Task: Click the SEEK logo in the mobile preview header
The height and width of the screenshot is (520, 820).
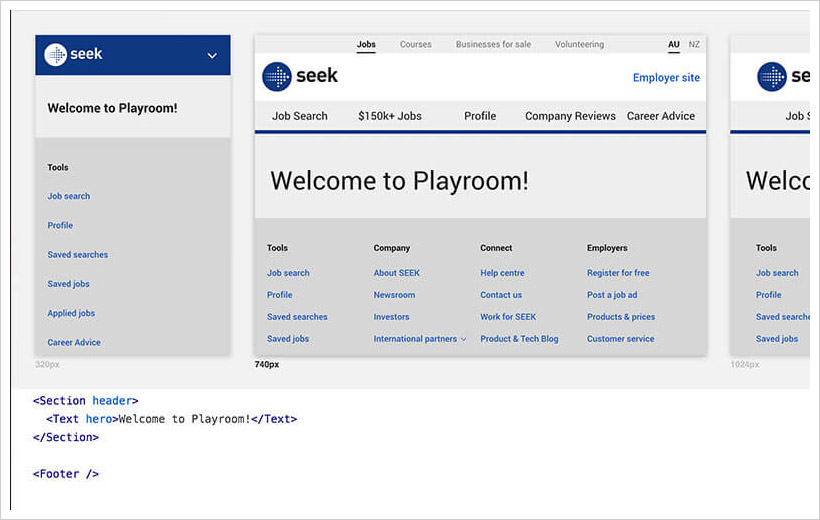Action: (x=74, y=55)
